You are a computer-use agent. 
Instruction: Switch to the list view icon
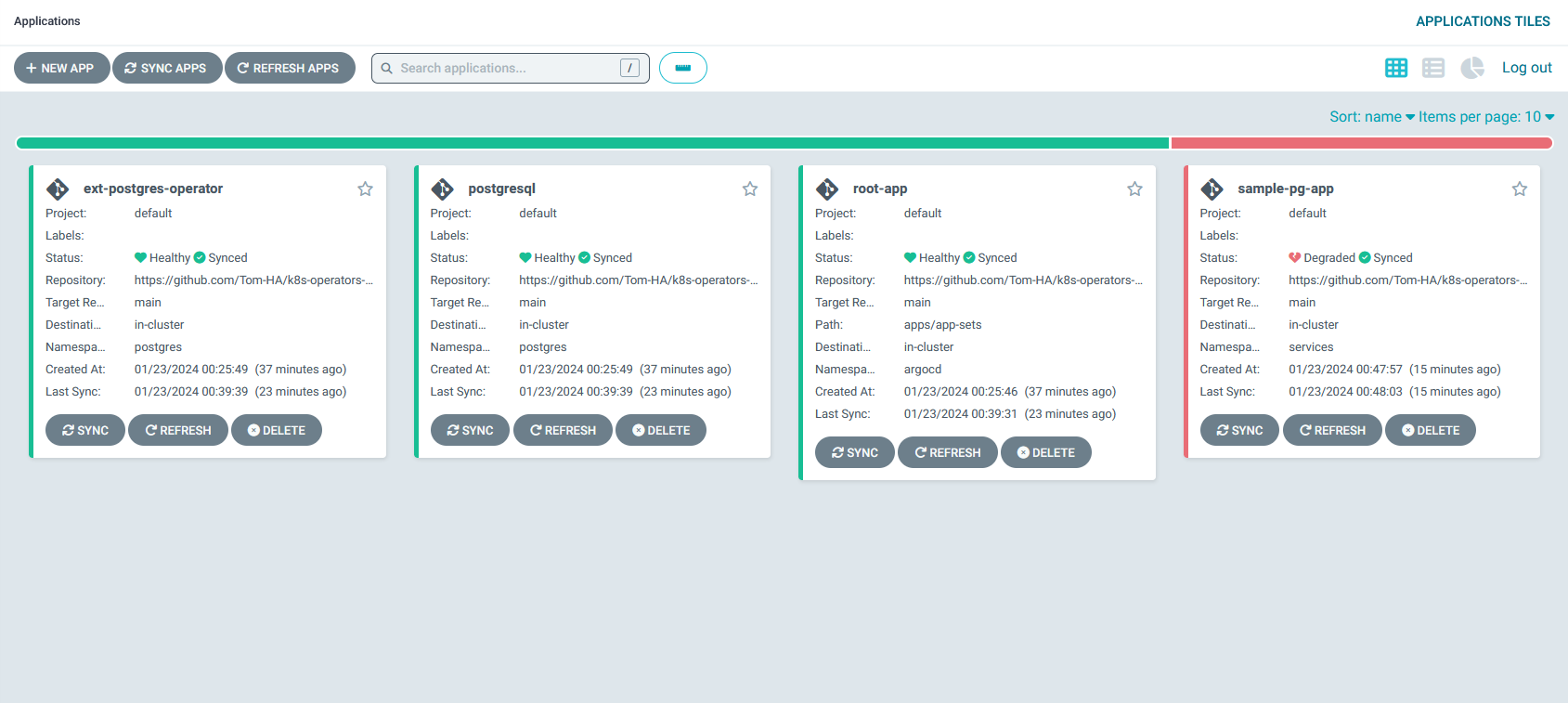[x=1433, y=68]
